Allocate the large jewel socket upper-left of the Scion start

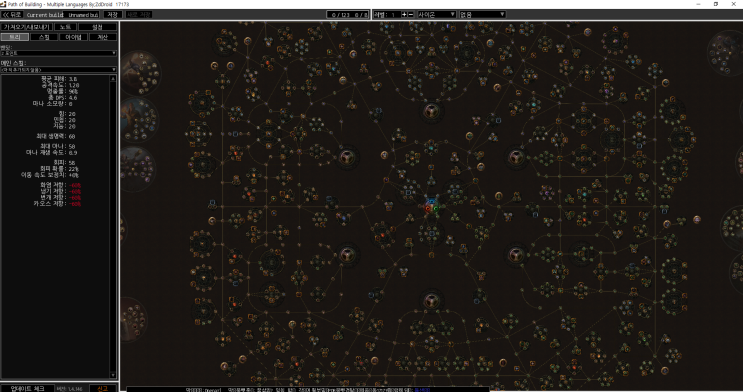click(x=346, y=156)
